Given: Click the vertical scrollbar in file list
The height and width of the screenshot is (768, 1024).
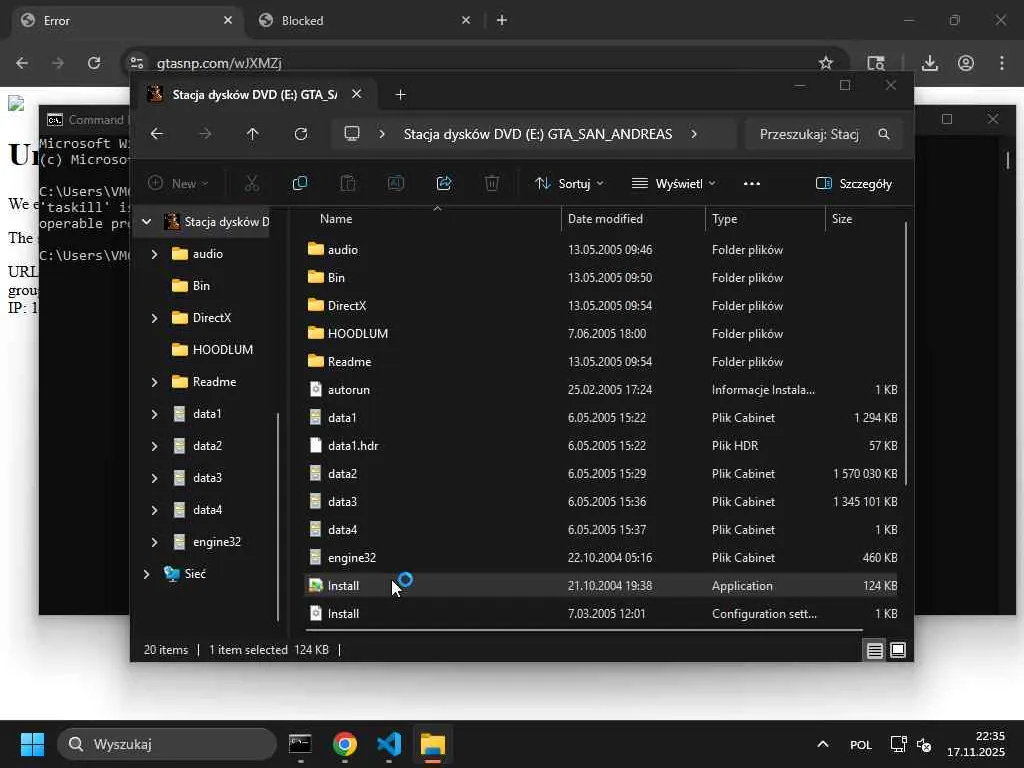Looking at the screenshot, I should coord(906,350).
